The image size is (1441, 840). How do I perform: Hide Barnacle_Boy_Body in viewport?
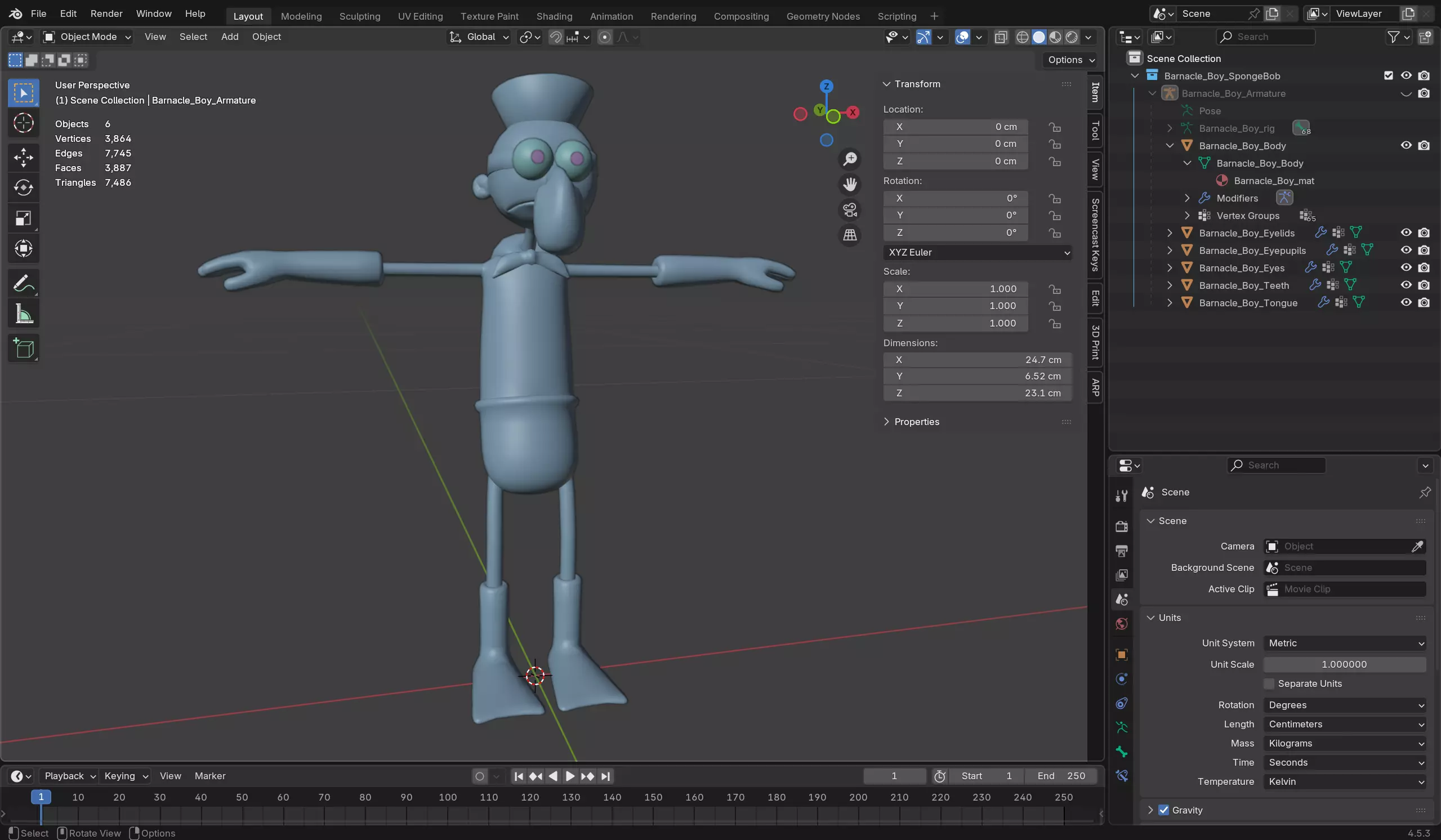[x=1406, y=145]
